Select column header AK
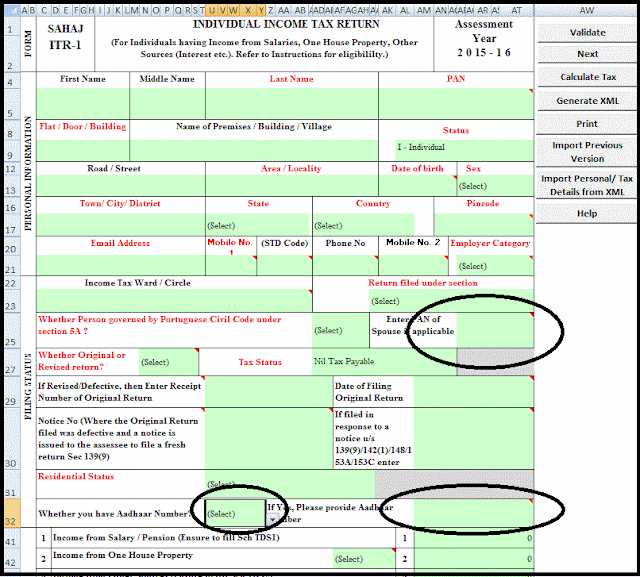The image size is (640, 577). coord(387,10)
